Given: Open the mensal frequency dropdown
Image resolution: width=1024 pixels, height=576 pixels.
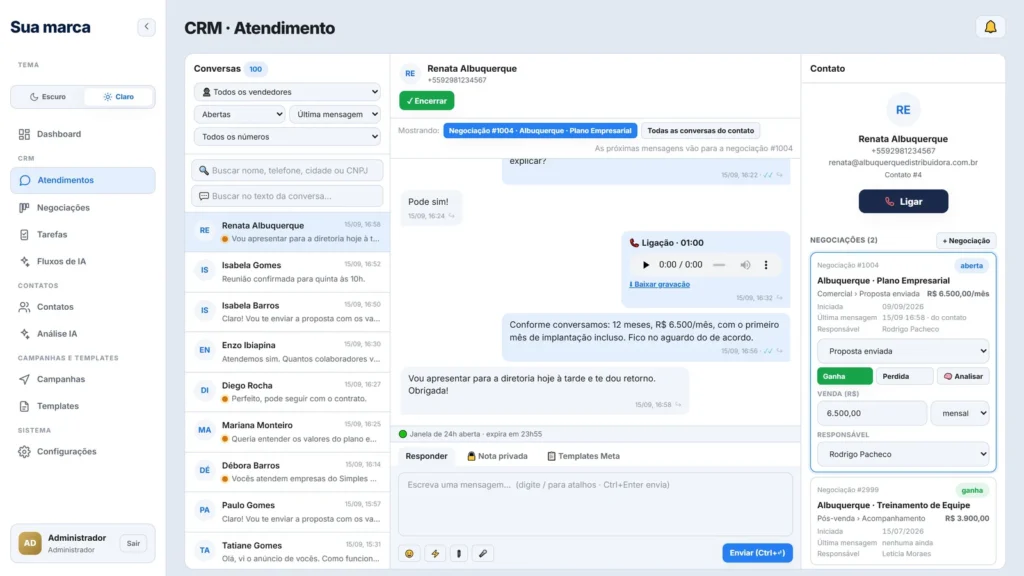Looking at the screenshot, I should click(960, 413).
